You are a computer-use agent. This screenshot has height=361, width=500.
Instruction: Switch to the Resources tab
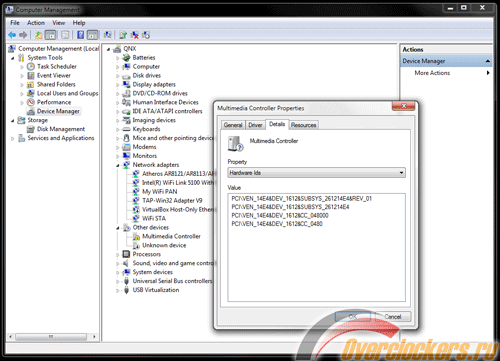coord(303,125)
